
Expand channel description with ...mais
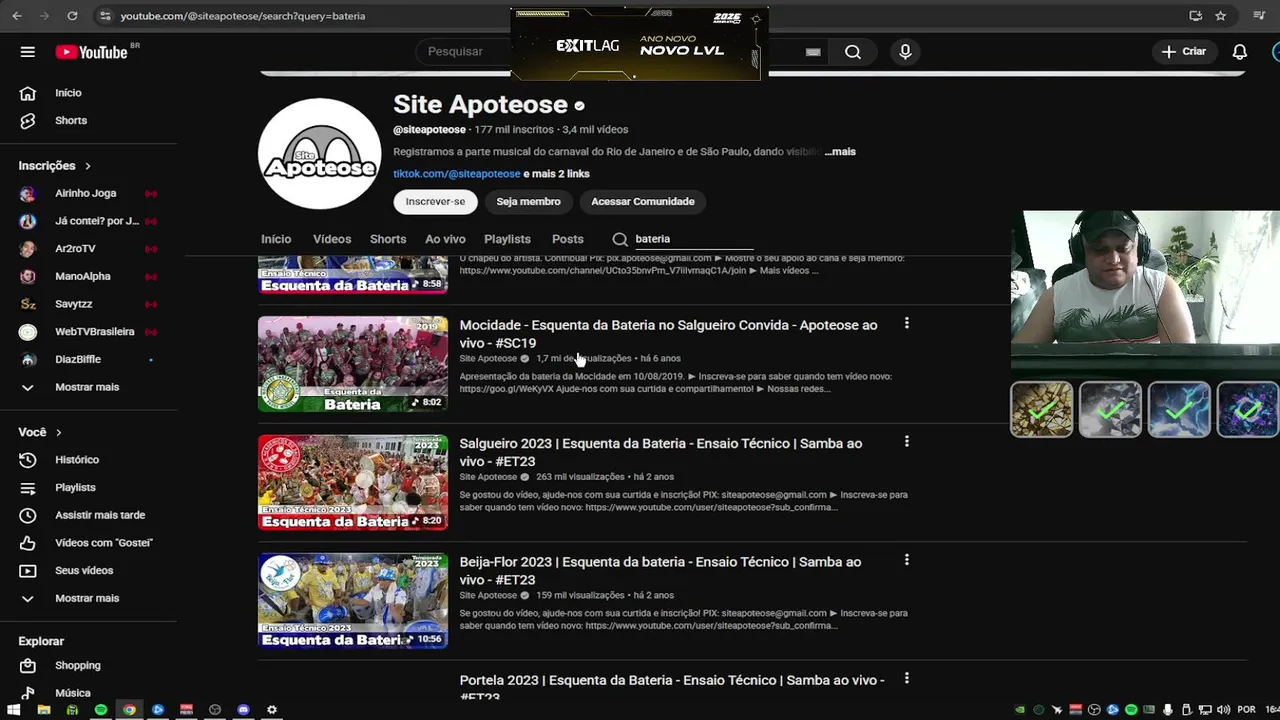point(840,152)
